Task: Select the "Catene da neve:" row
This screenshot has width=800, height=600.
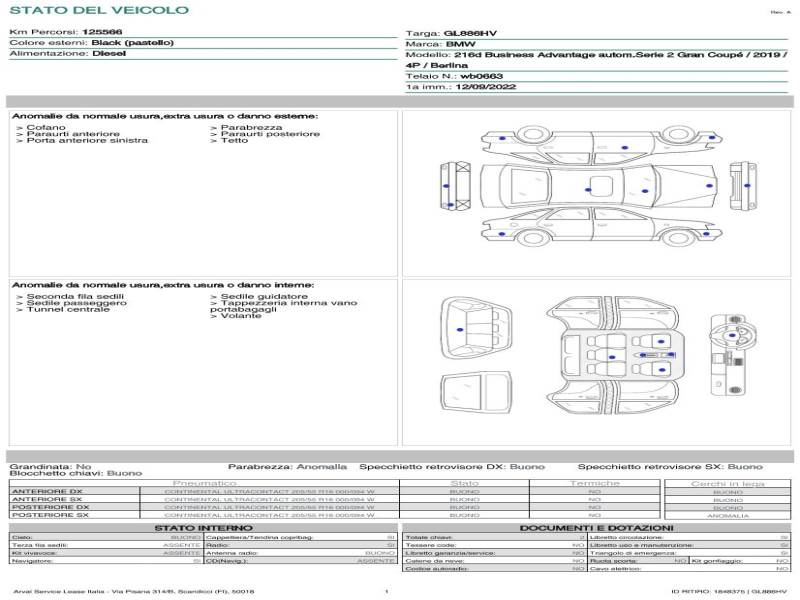Action: click(495, 561)
